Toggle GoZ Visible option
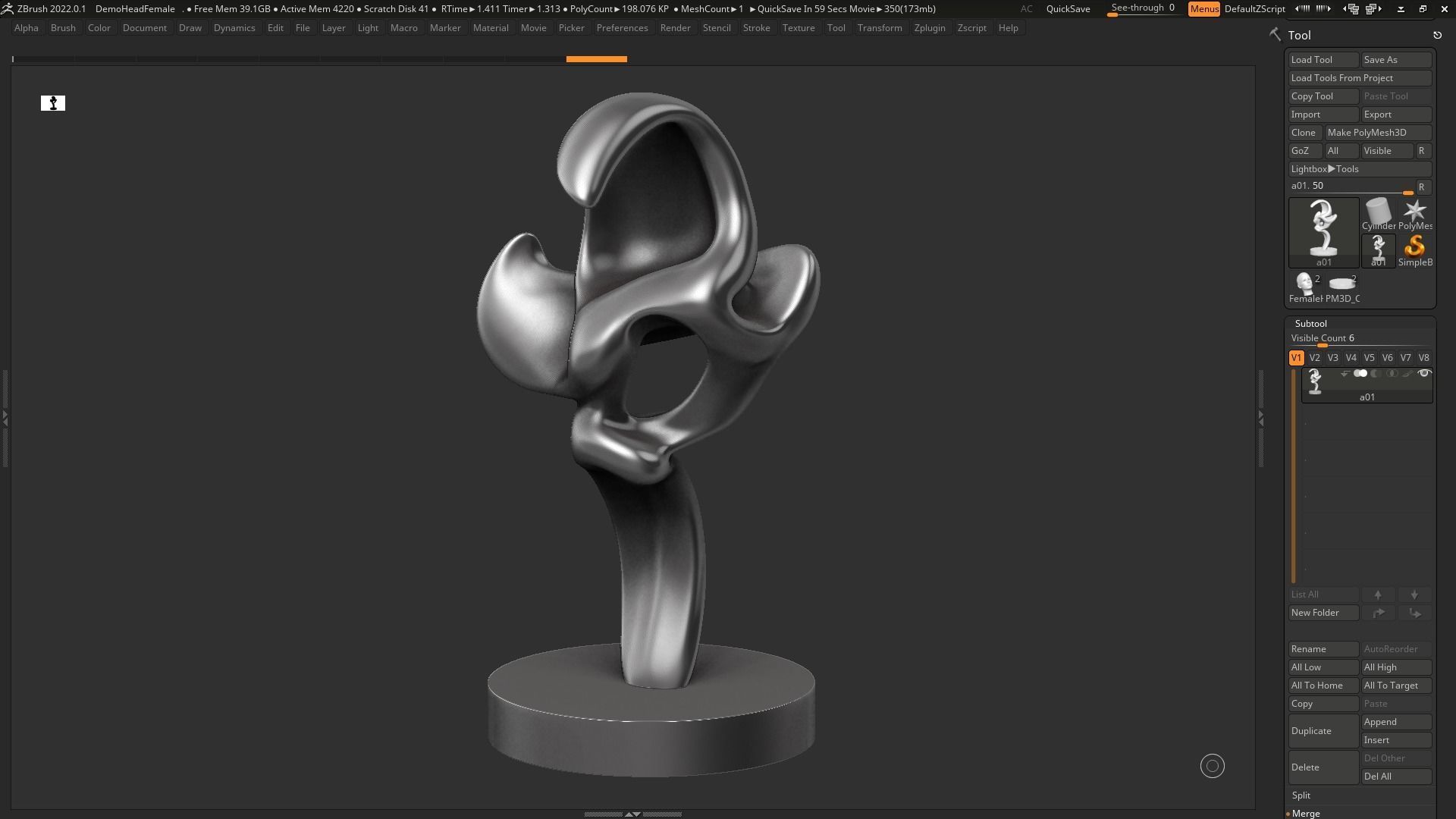Image resolution: width=1456 pixels, height=819 pixels. coord(1387,151)
